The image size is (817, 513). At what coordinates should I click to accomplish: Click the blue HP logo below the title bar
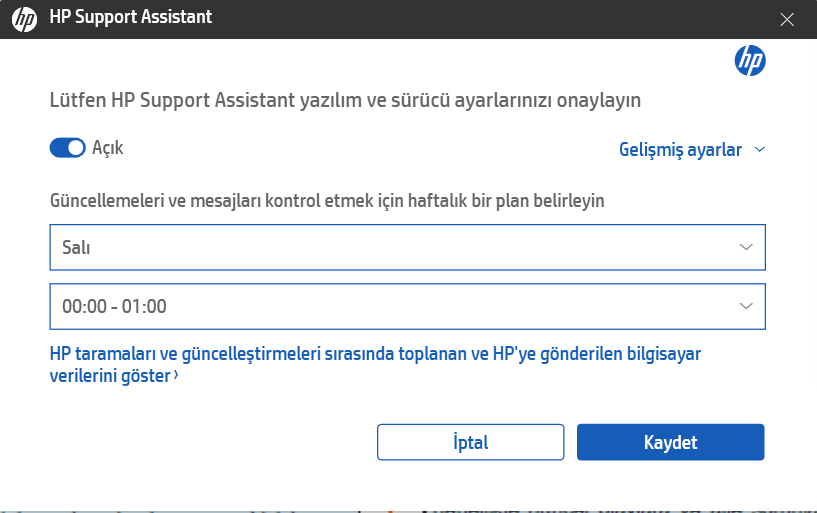coord(750,60)
